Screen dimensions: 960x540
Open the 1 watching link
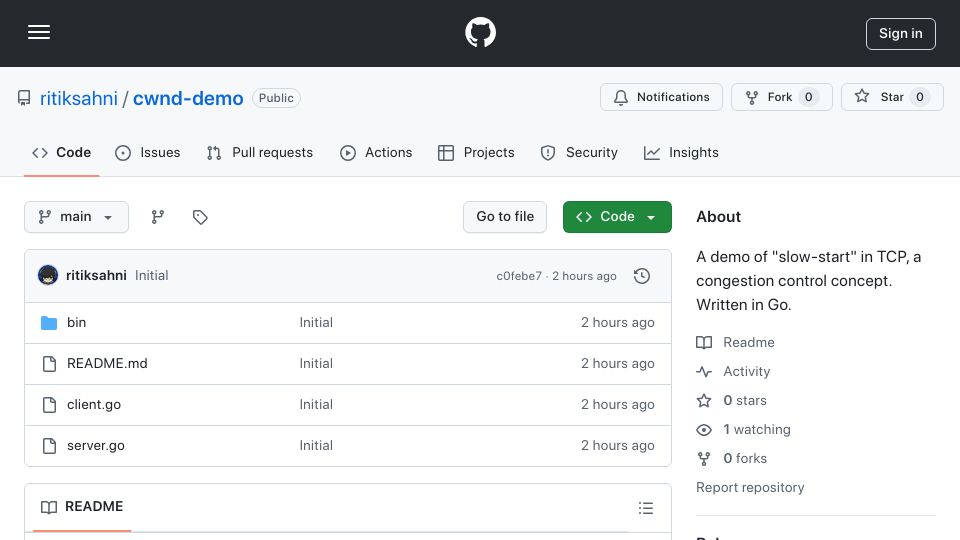743,430
